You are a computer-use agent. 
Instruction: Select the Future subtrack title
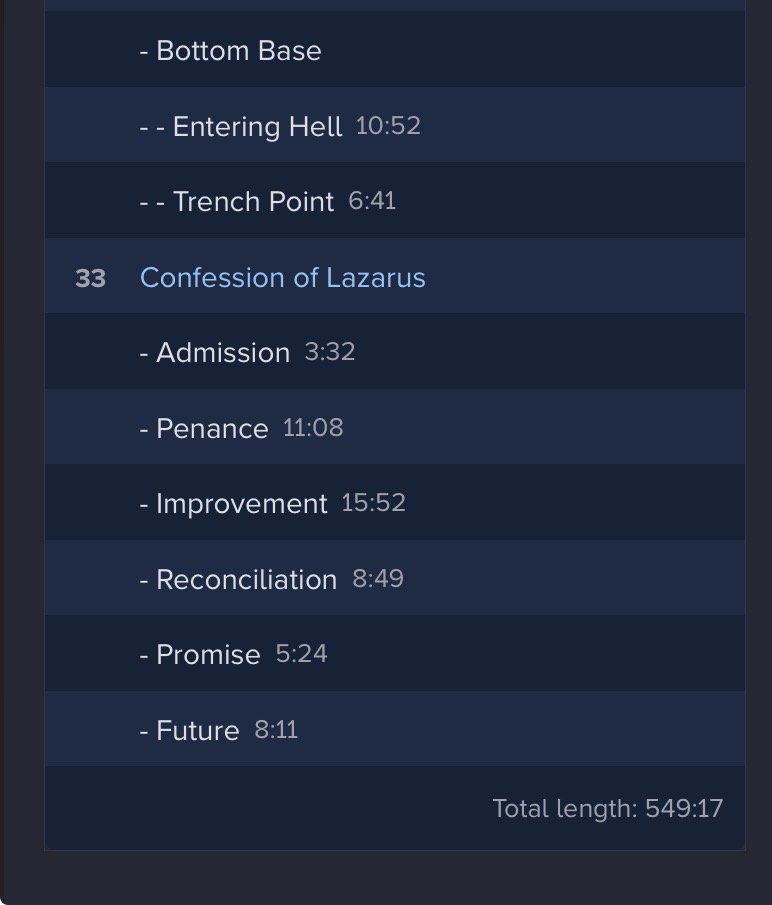pos(190,730)
